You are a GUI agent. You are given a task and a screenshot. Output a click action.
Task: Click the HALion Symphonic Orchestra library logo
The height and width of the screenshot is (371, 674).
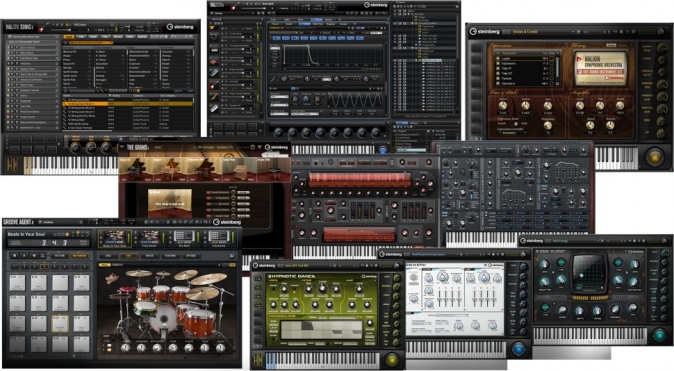coord(600,68)
